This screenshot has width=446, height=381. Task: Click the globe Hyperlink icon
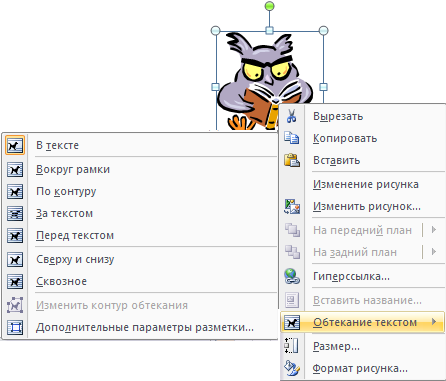(x=292, y=276)
